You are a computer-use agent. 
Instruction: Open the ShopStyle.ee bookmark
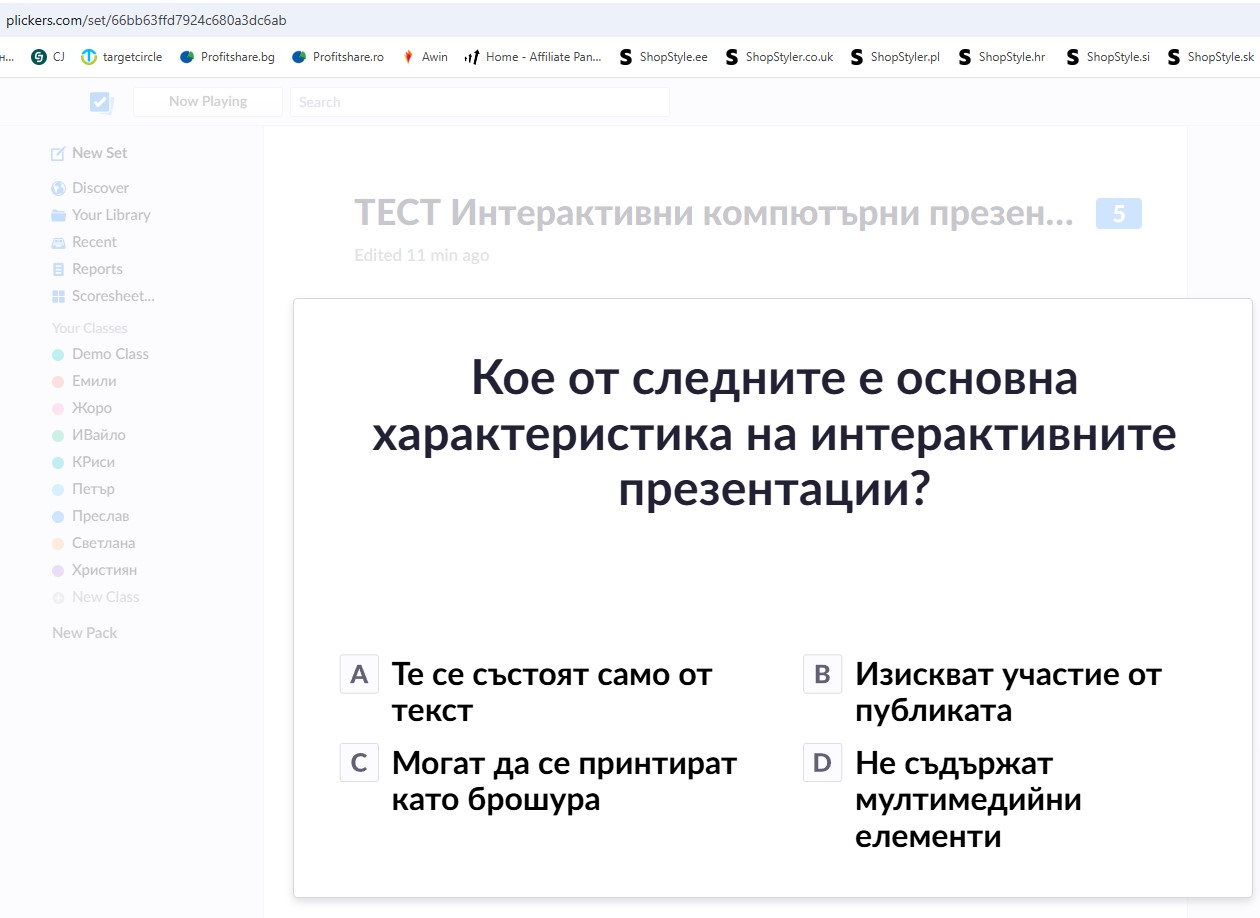(663, 57)
